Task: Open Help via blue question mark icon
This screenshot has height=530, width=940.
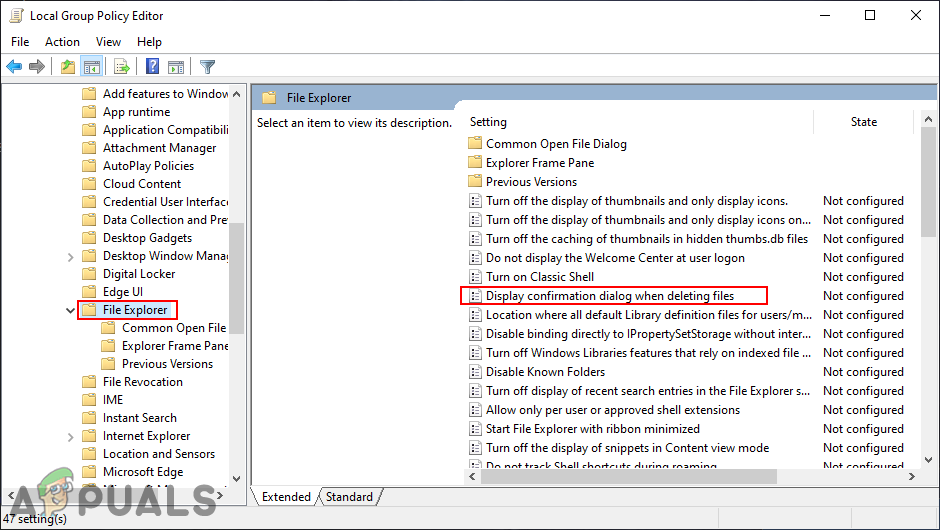Action: (x=152, y=67)
